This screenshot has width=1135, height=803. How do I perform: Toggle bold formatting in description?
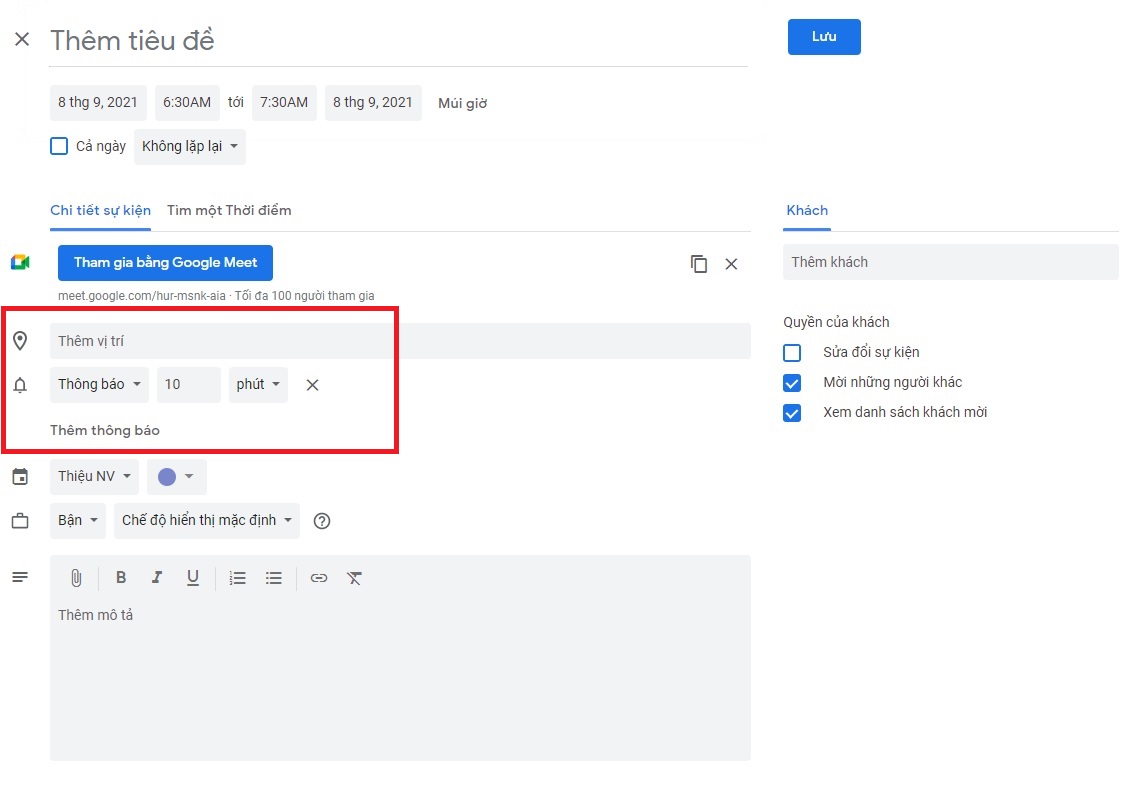point(121,577)
